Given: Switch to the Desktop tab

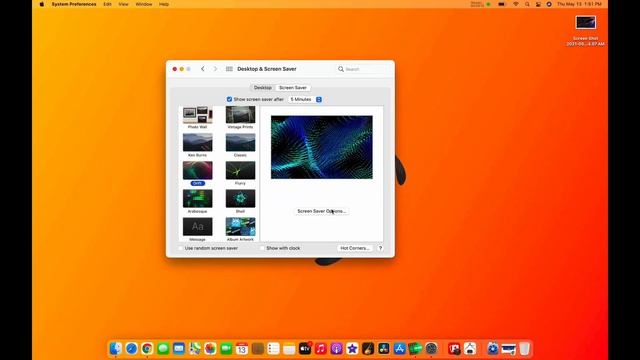Looking at the screenshot, I should (262, 88).
